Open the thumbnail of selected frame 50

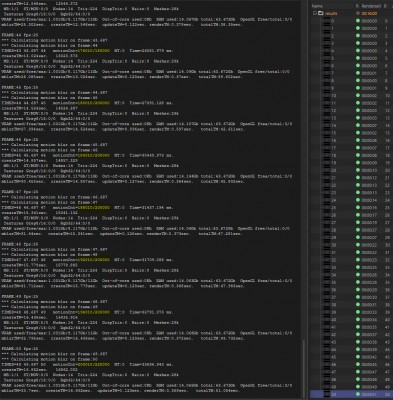click(327, 394)
